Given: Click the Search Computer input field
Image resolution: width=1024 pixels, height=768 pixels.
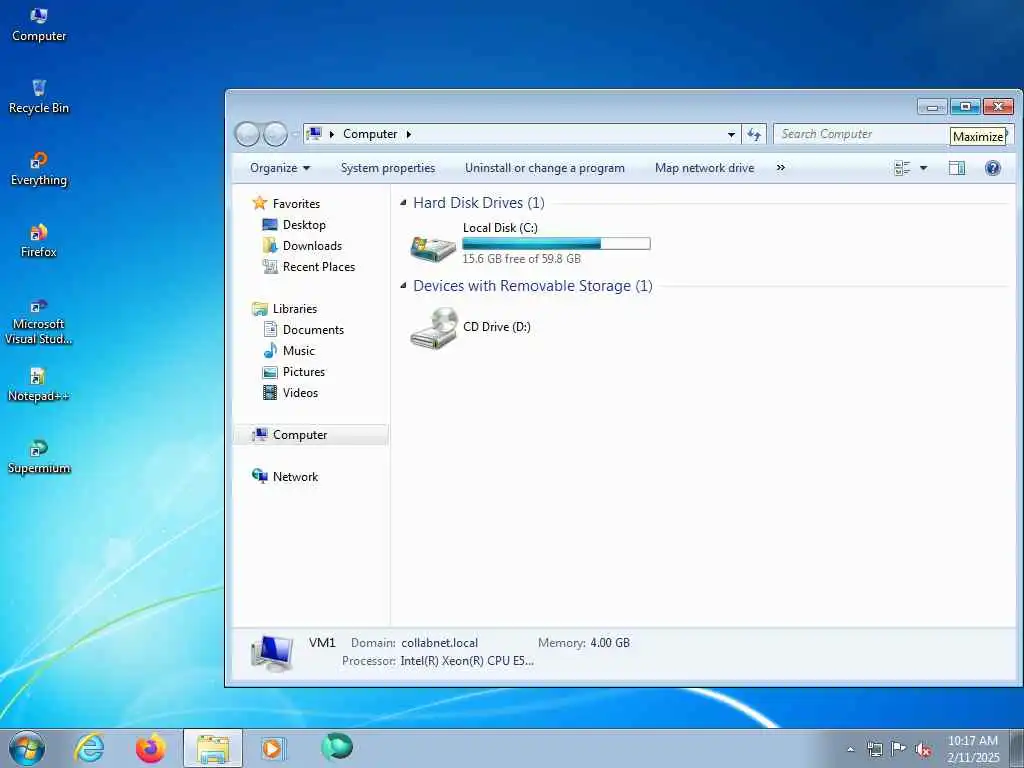Looking at the screenshot, I should (861, 134).
